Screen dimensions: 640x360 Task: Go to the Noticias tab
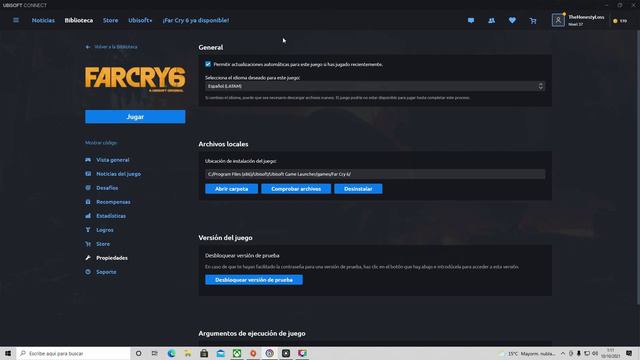[43, 20]
